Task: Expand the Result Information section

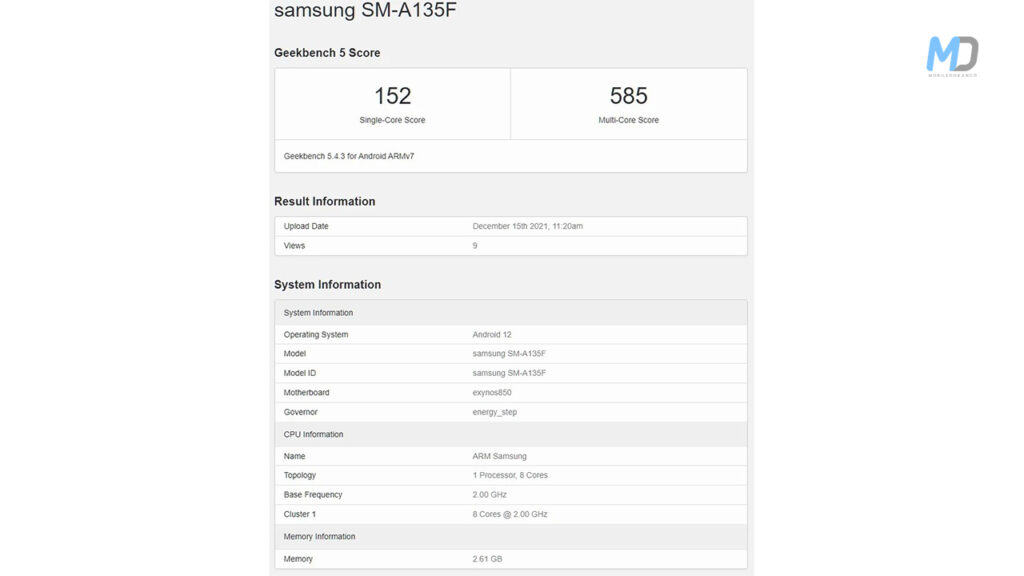Action: coord(324,201)
